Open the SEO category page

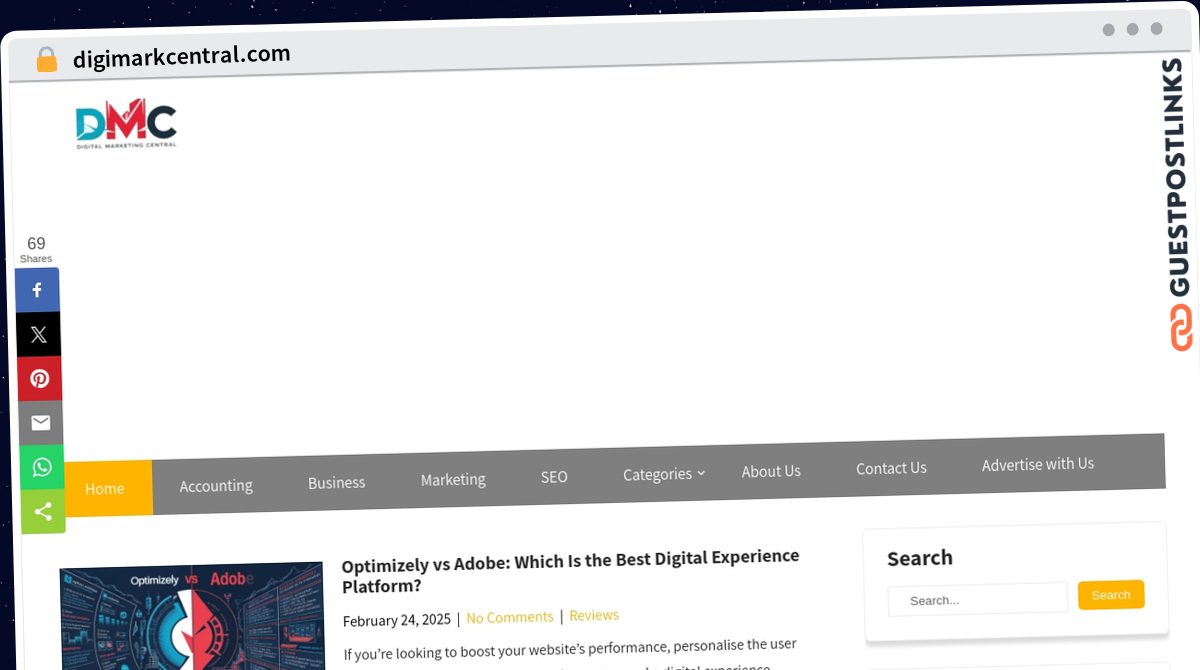(x=554, y=477)
